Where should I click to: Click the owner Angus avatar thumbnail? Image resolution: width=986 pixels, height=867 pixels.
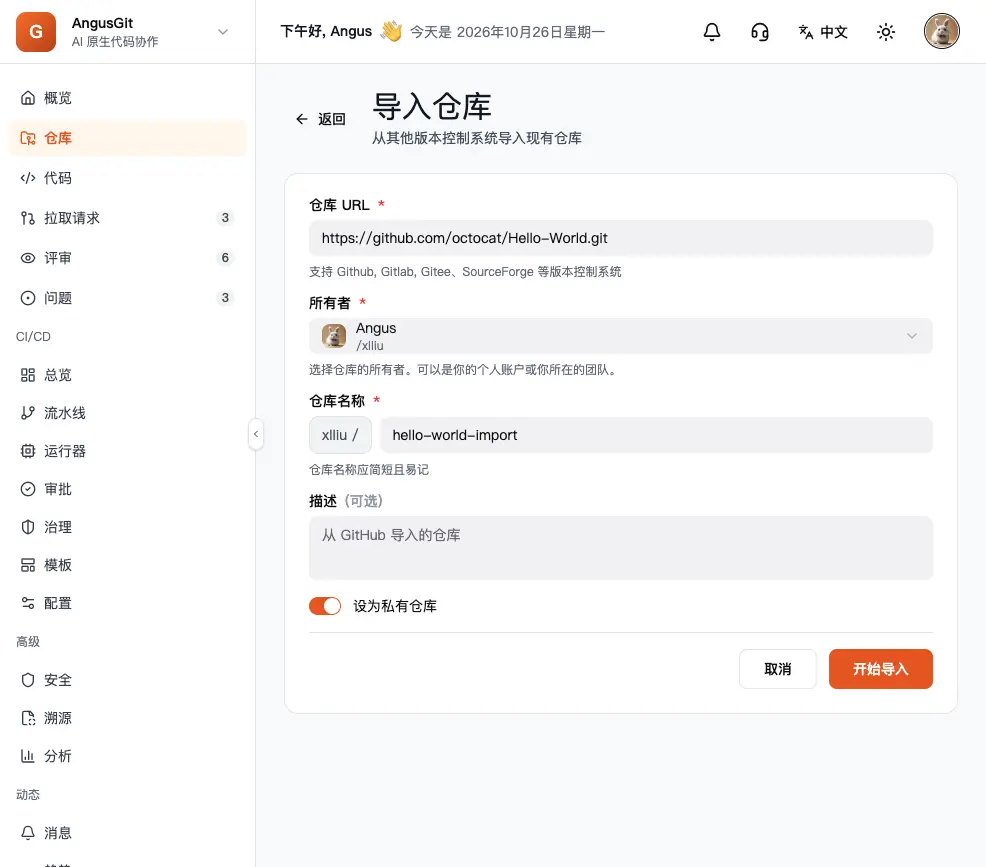pyautogui.click(x=334, y=336)
